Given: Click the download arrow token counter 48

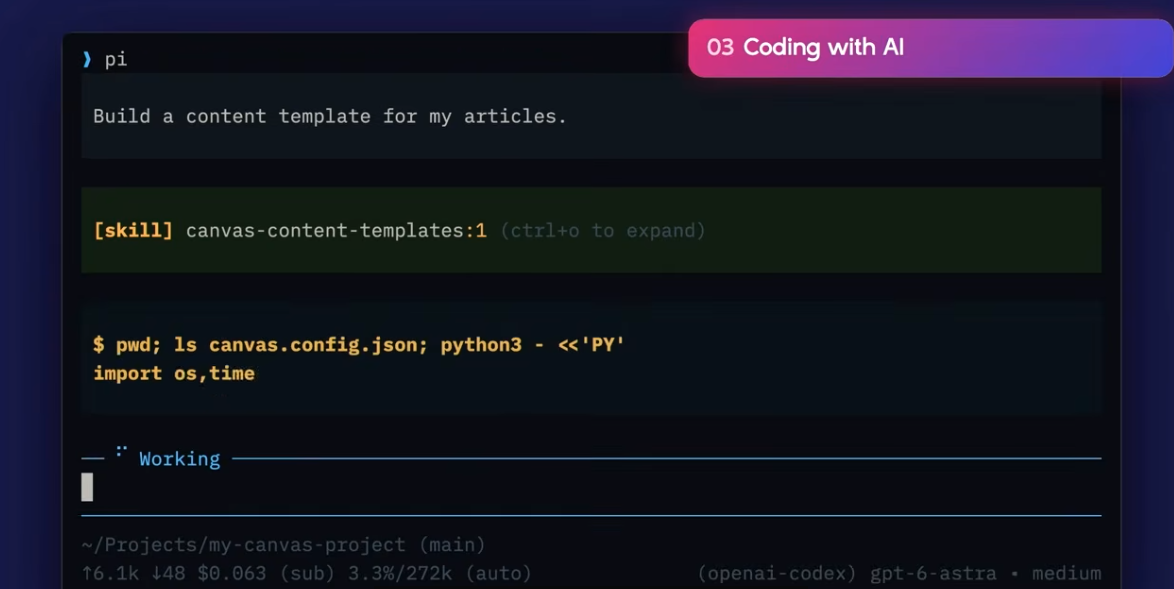Looking at the screenshot, I should point(168,573).
